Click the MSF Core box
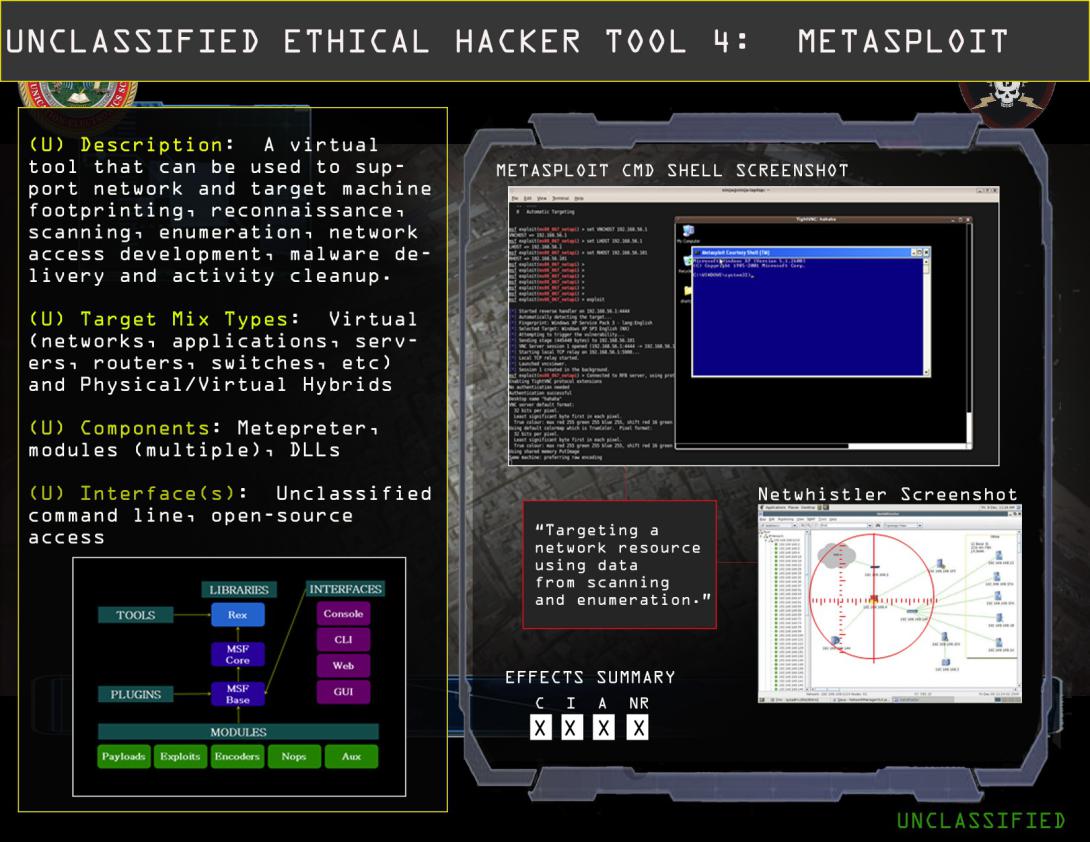The height and width of the screenshot is (842, 1090). 238,654
